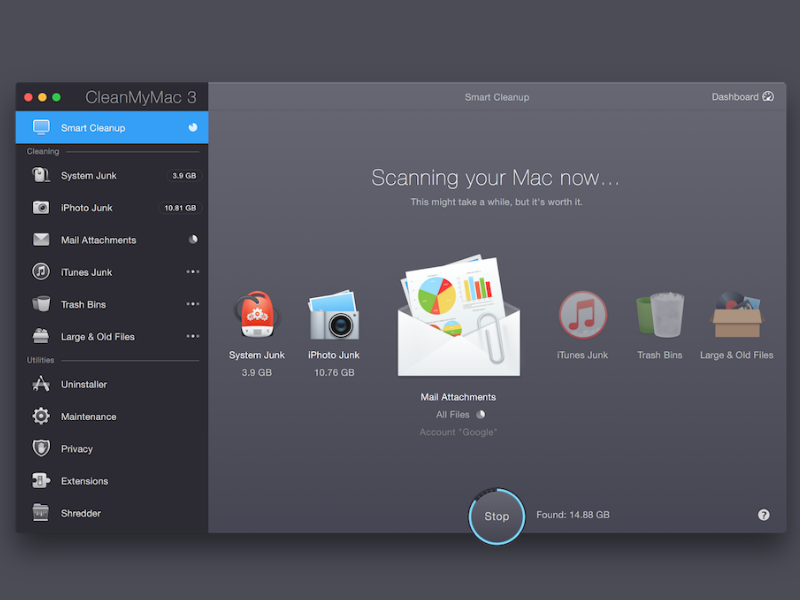This screenshot has width=800, height=600.
Task: Click the Large & Old Files box in main panel
Action: [737, 315]
